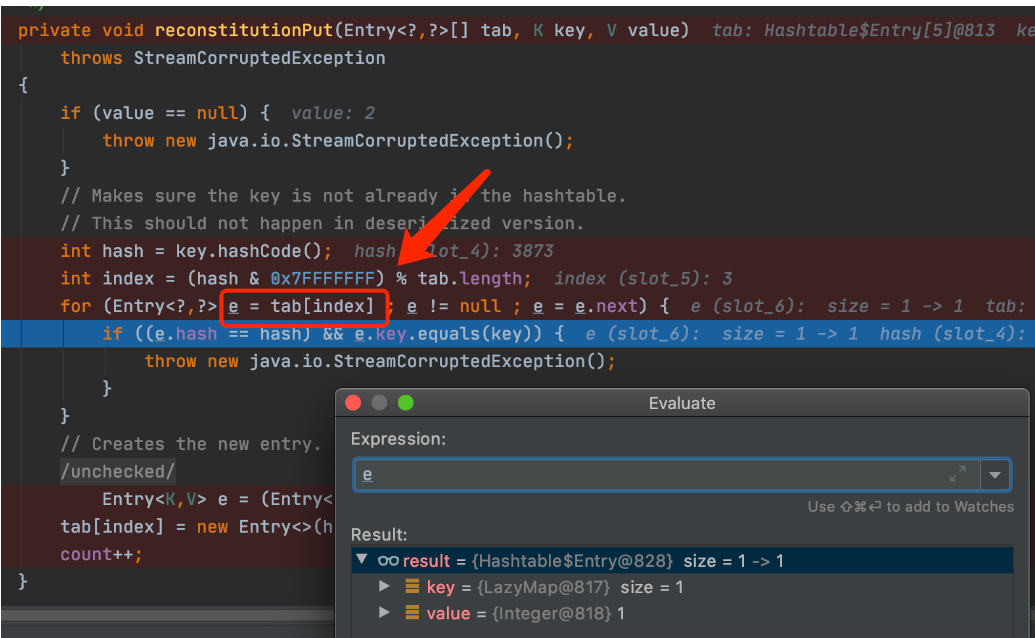Click the field icon next to value
The width and height of the screenshot is (1035, 638).
[412, 613]
